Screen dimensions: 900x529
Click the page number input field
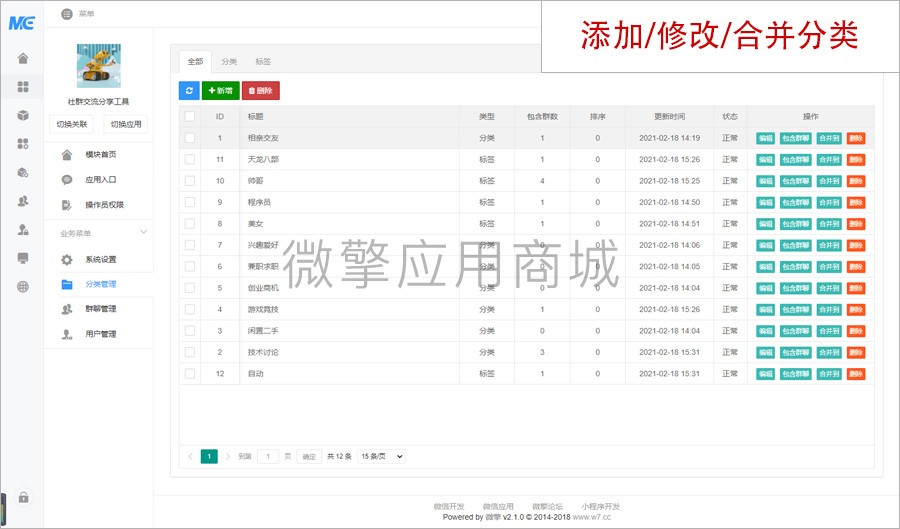click(x=268, y=457)
